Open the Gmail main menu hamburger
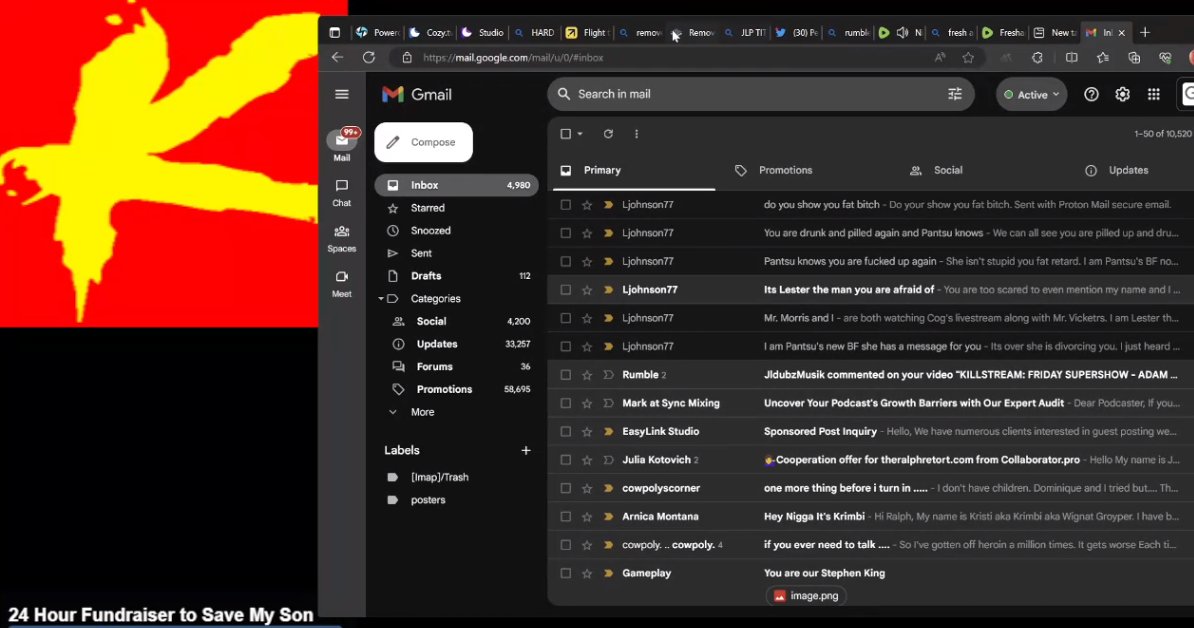Viewport: 1194px width, 628px height. [341, 94]
